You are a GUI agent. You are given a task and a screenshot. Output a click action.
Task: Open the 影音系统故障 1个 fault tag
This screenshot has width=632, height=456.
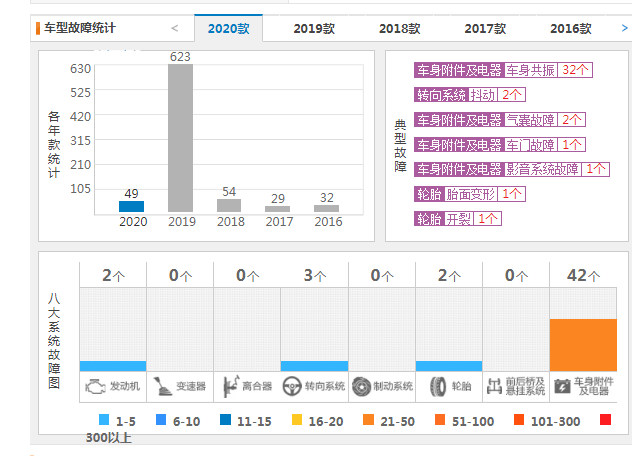[x=512, y=169]
